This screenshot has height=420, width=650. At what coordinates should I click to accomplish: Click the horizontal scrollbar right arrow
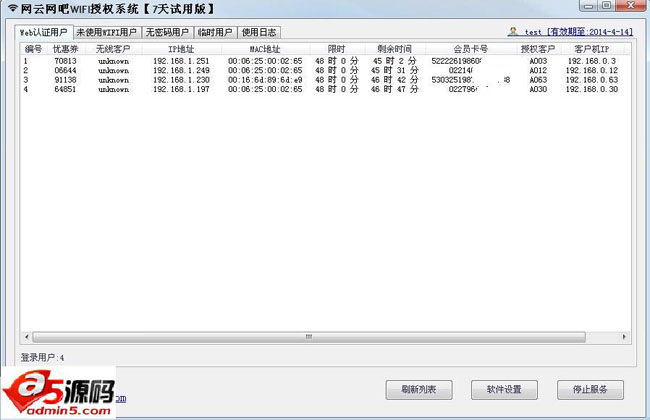click(x=624, y=337)
